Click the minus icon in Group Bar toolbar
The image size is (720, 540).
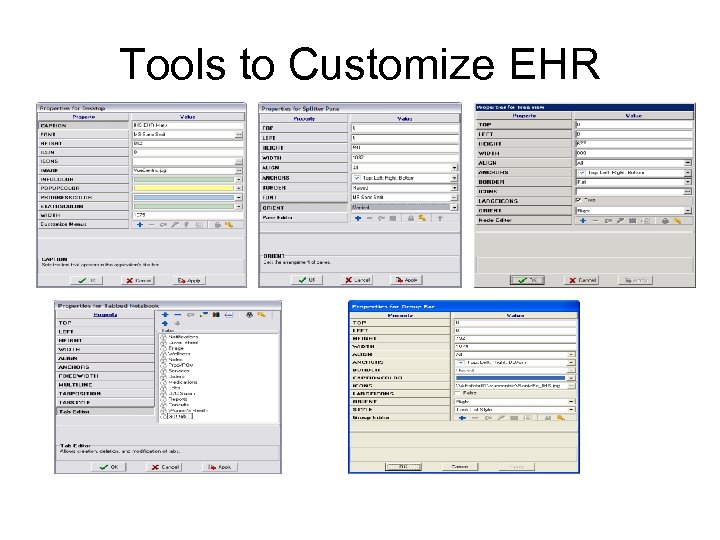[475, 418]
